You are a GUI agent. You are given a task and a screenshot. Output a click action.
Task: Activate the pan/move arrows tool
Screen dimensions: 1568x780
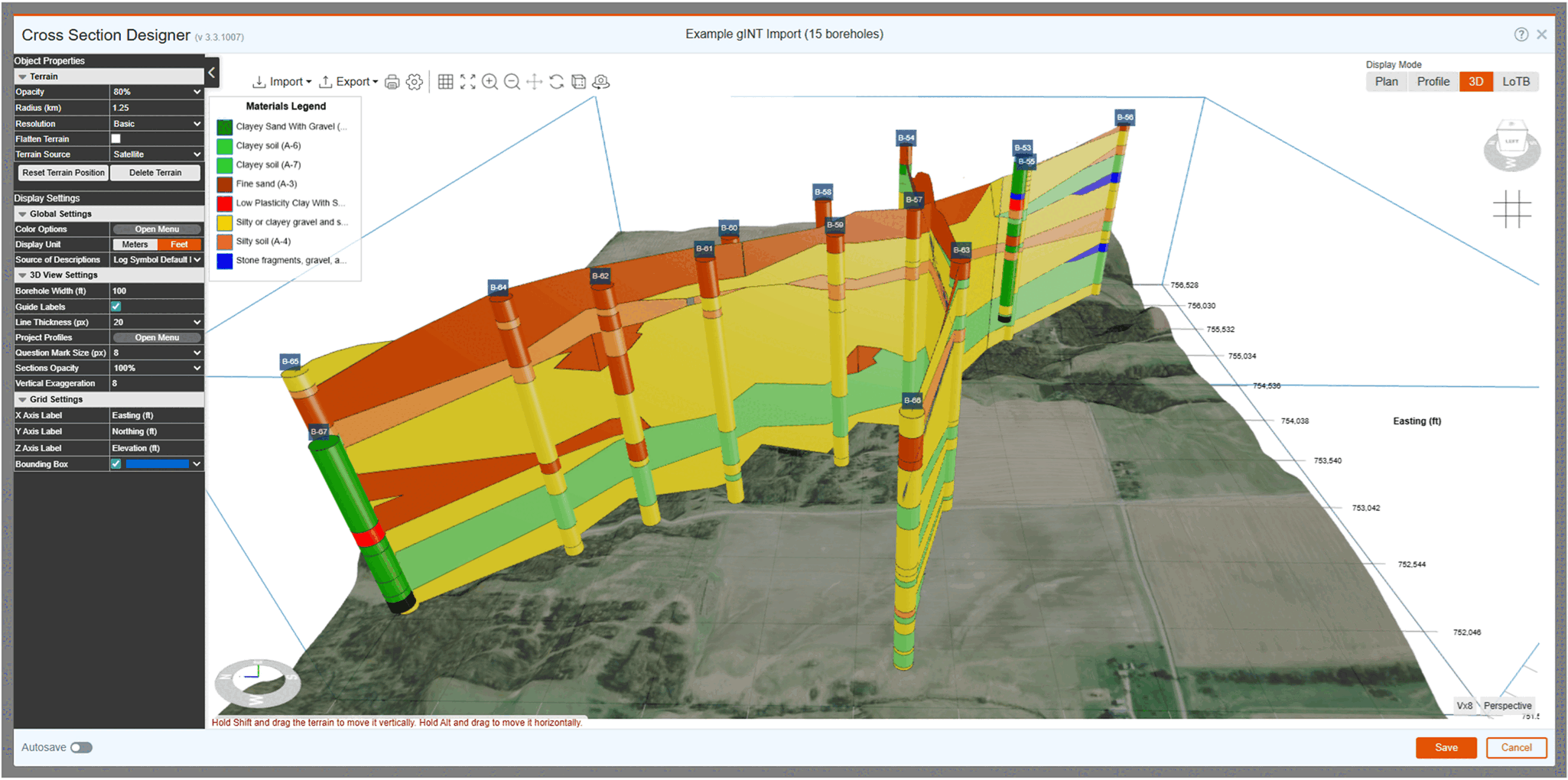coord(535,82)
